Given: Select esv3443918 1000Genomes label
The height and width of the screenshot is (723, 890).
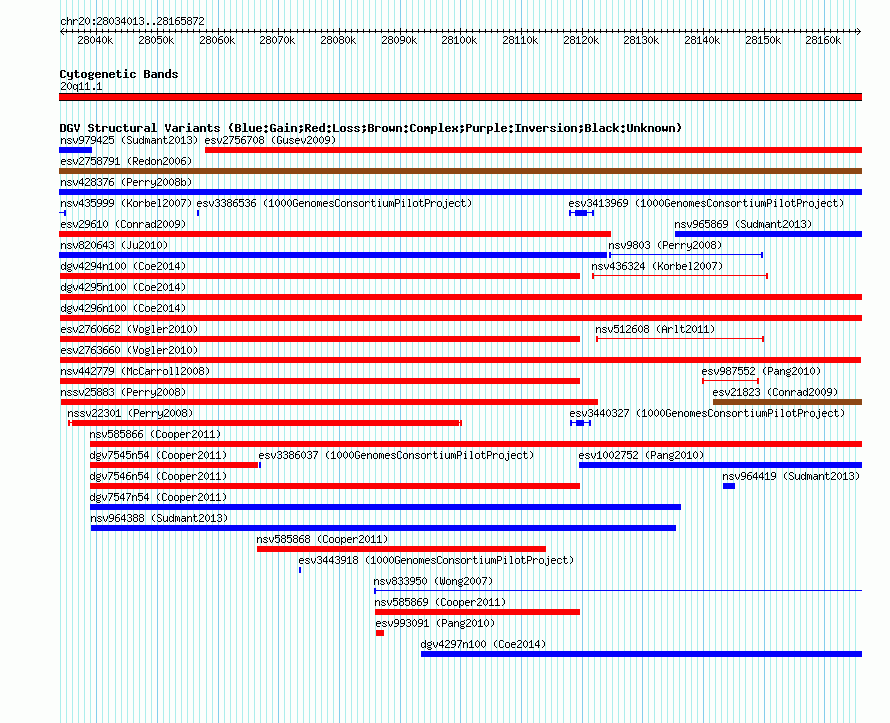Looking at the screenshot, I should [x=436, y=560].
